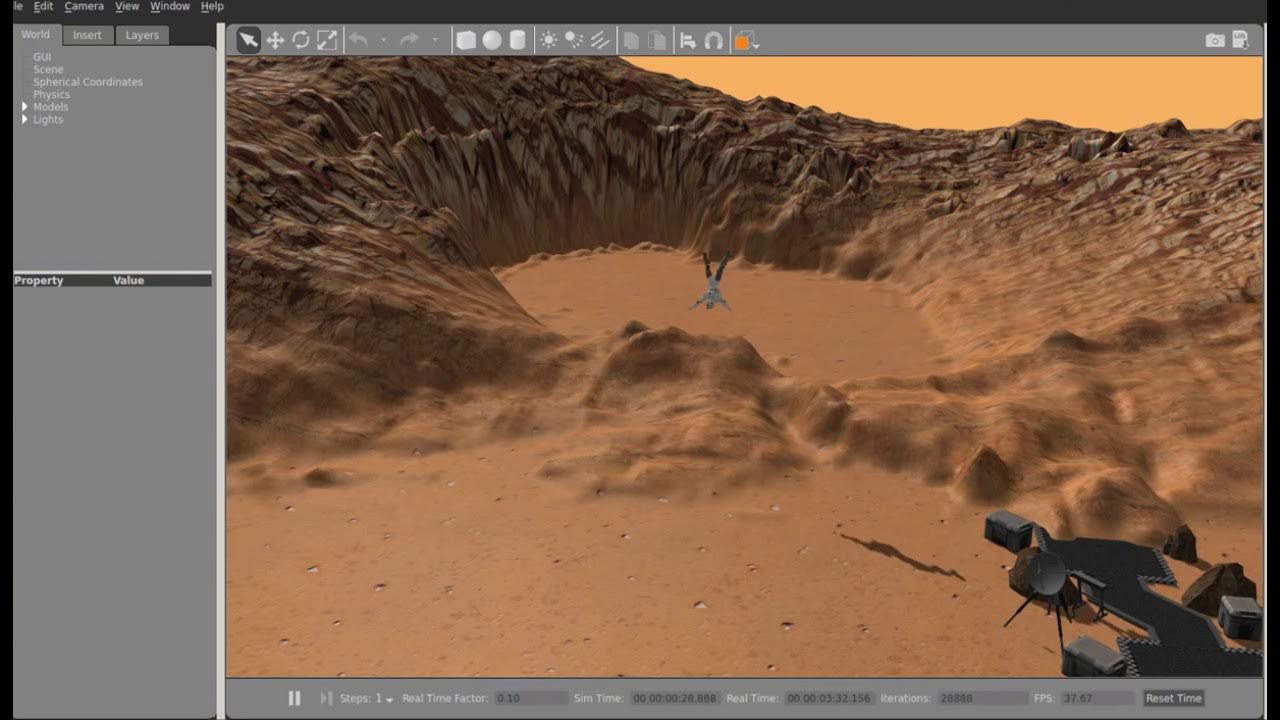
Task: Insert a box shape
Action: click(x=466, y=40)
